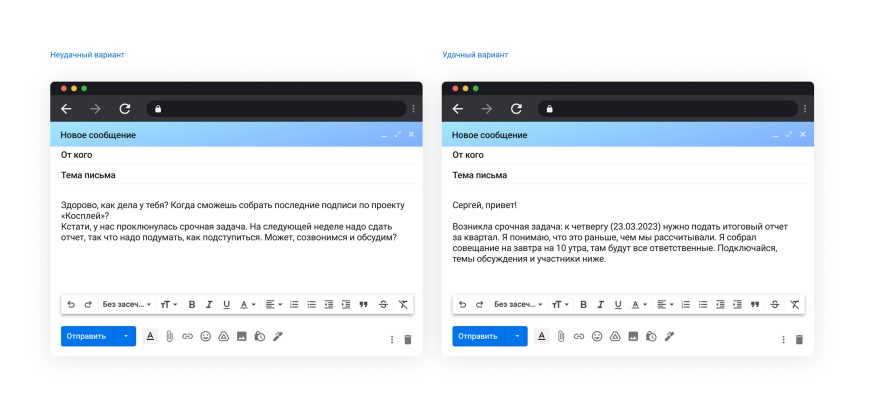Click the pen signature icon in left window

tap(277, 337)
